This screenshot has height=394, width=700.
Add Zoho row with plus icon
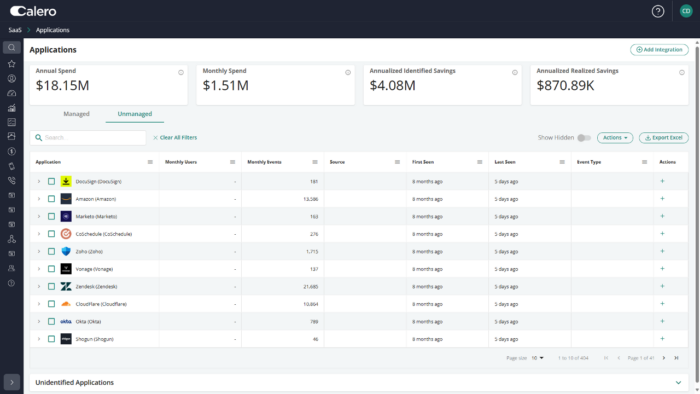pos(662,251)
